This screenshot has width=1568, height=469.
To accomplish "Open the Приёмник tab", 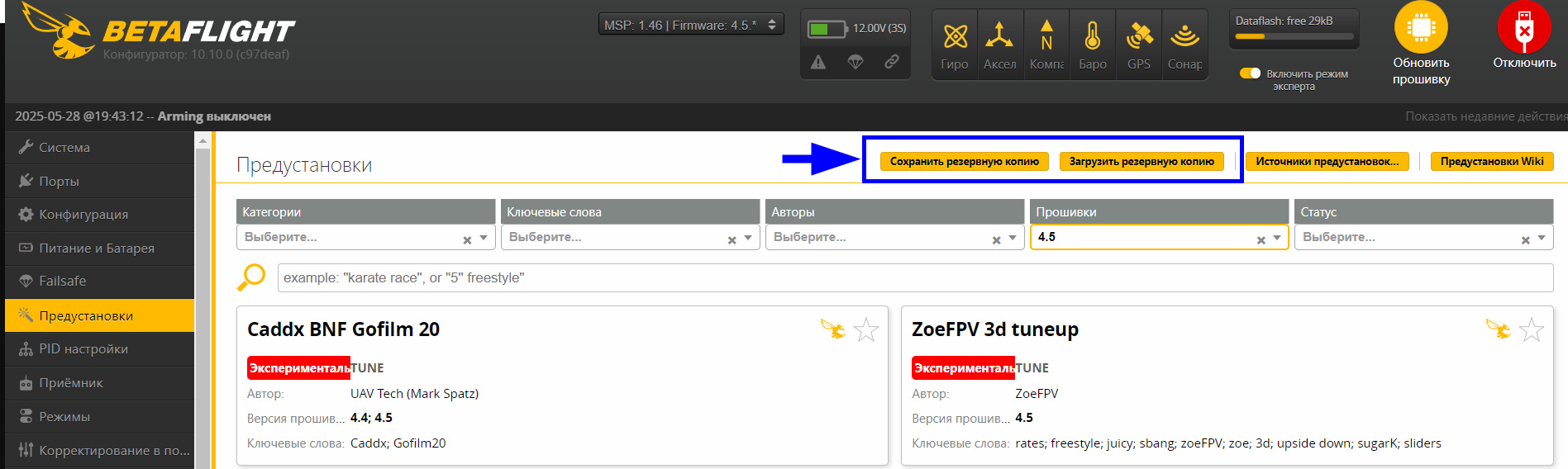I will point(99,382).
